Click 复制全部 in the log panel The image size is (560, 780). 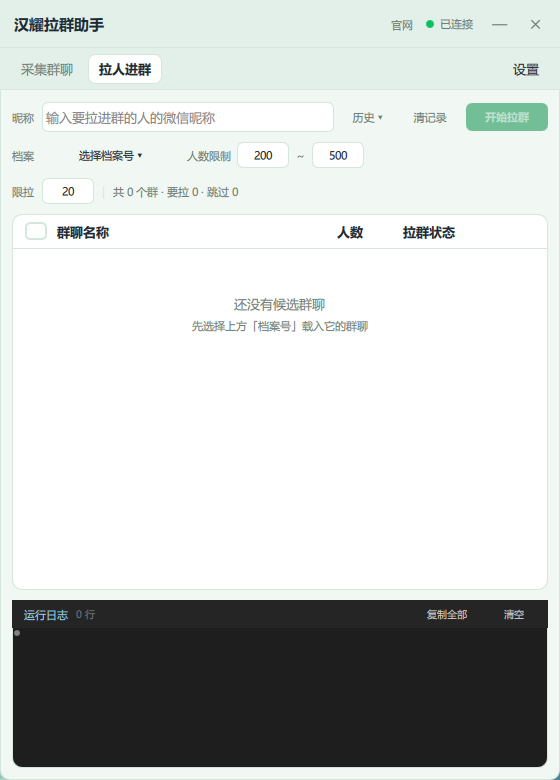pyautogui.click(x=447, y=615)
